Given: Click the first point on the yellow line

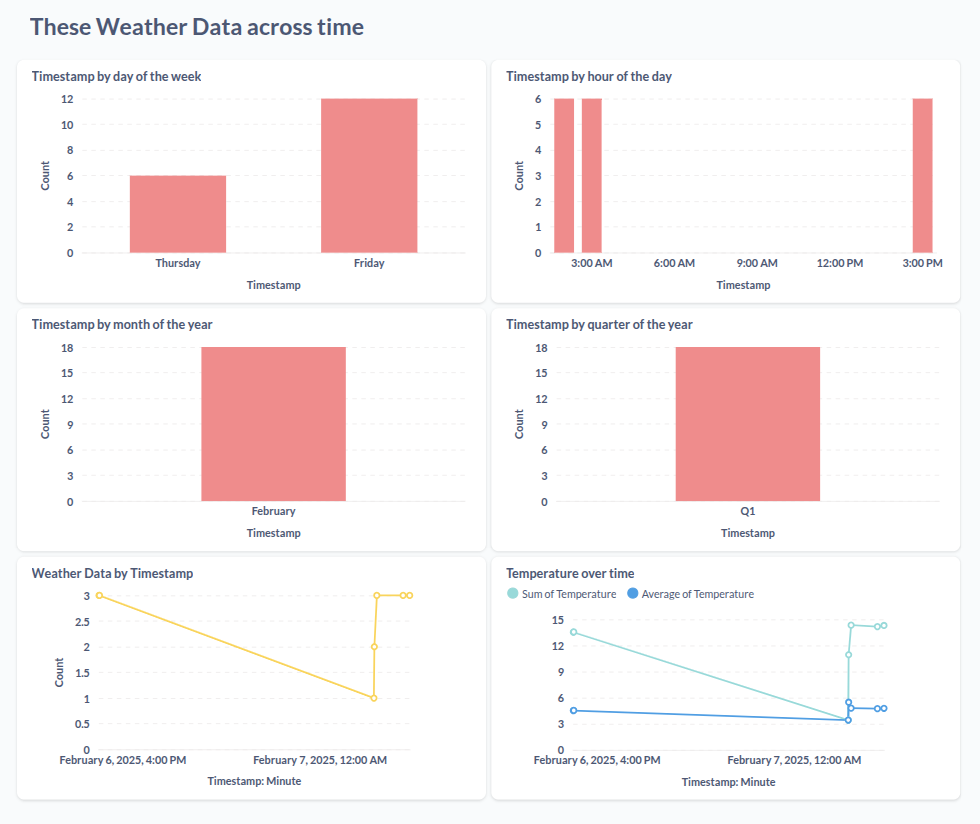Looking at the screenshot, I should [99, 596].
